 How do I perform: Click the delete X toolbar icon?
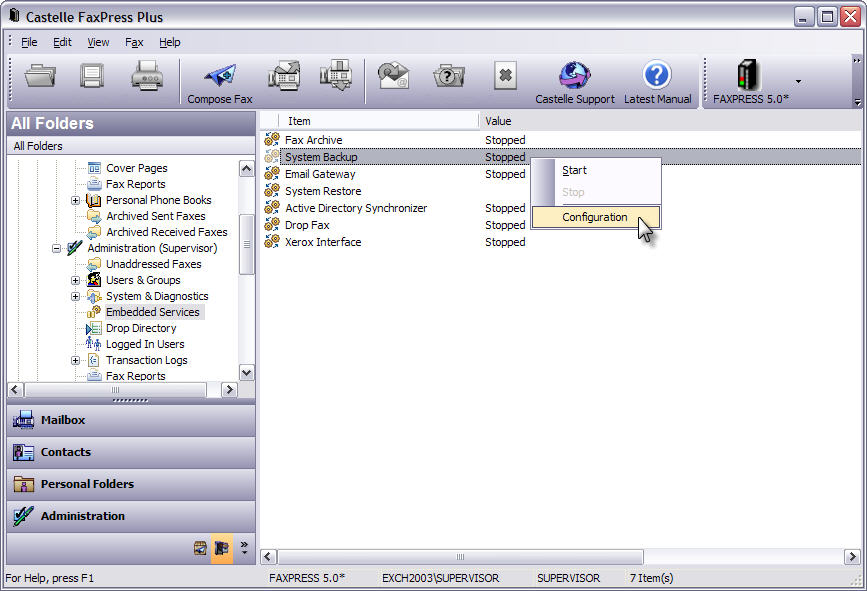pos(505,76)
